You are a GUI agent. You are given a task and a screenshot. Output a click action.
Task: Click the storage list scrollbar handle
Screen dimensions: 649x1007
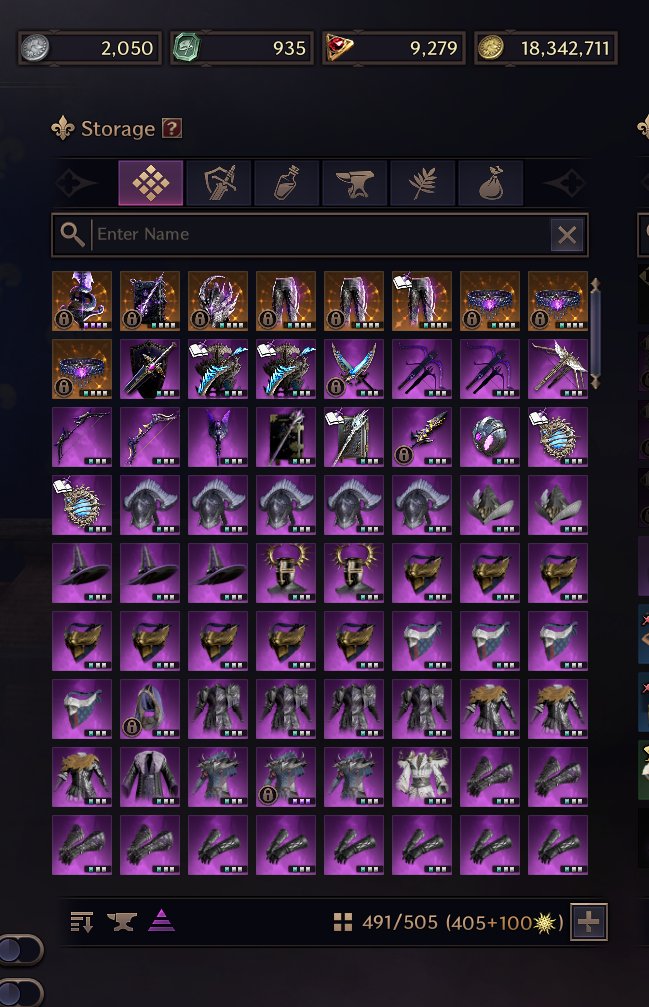click(x=595, y=333)
